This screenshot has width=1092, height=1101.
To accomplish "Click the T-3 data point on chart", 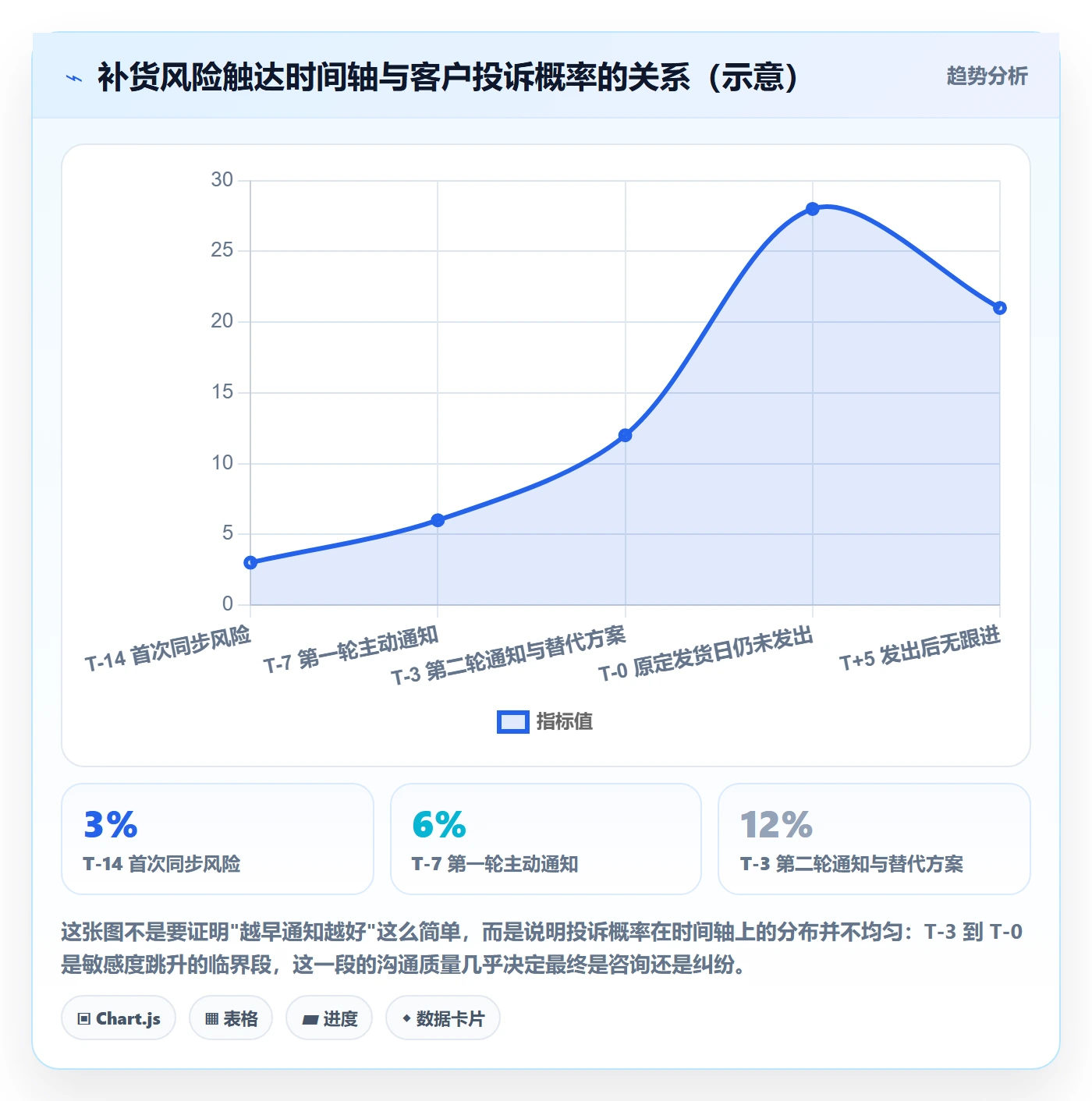I will coord(625,435).
